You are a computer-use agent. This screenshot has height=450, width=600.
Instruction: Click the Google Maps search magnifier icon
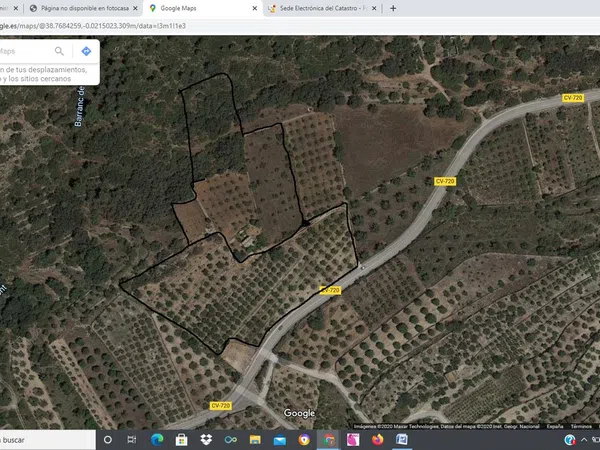click(60, 51)
